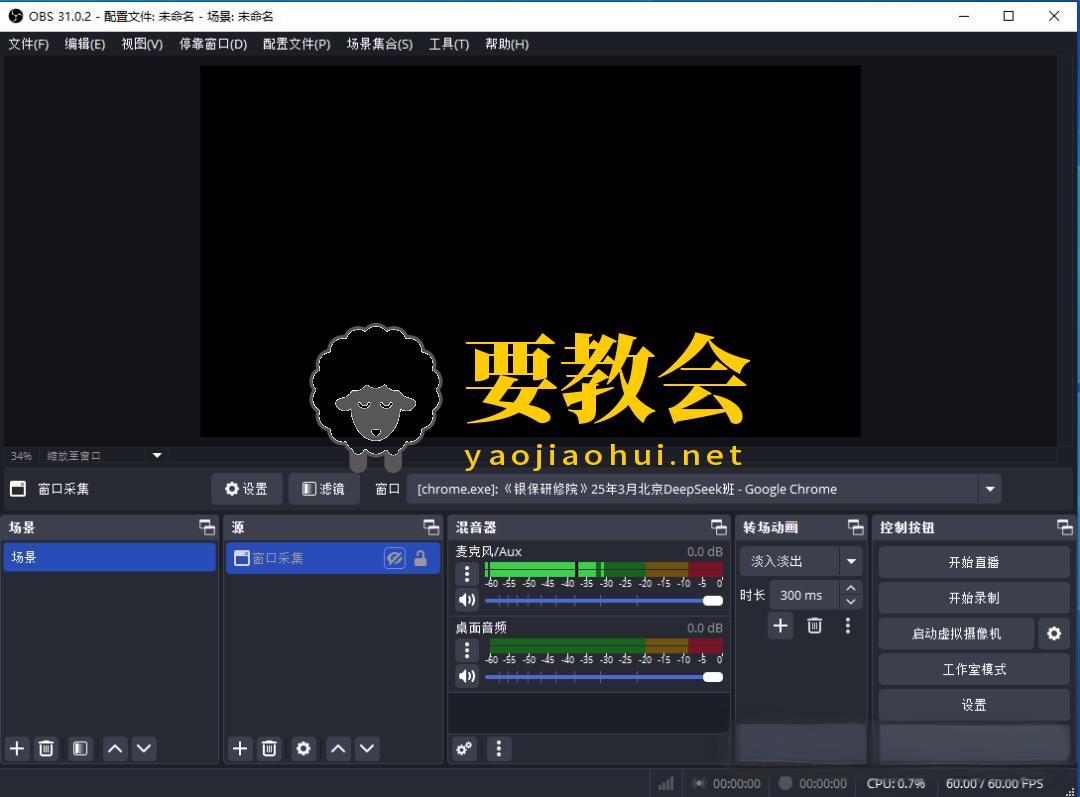Image resolution: width=1080 pixels, height=797 pixels.
Task: Mute the 麦克风/Aux audio
Action: pos(467,600)
